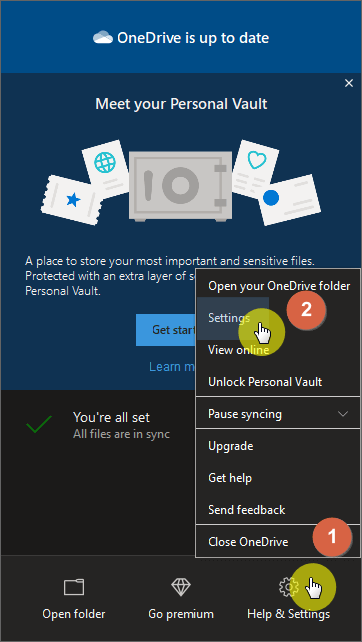Click the Help & Settings gear icon

288,587
